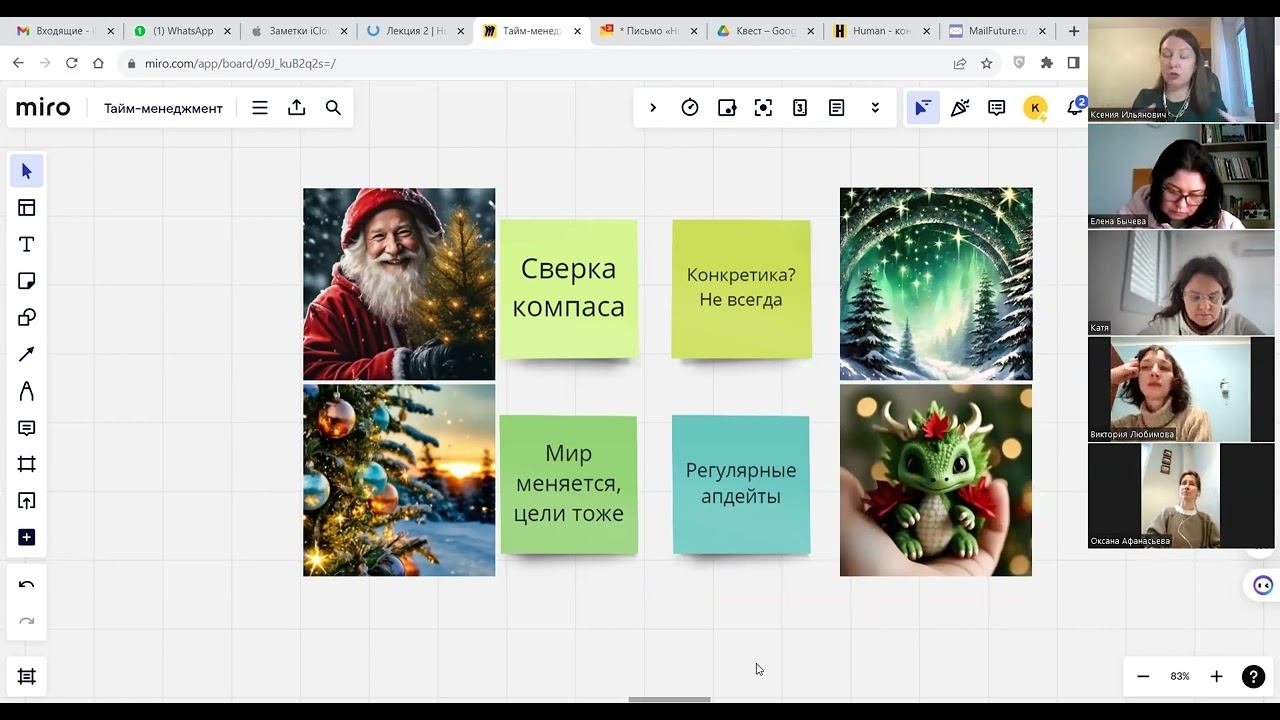Screen dimensions: 1280x720
Task: Open the reactions party popper icon
Action: pos(960,108)
